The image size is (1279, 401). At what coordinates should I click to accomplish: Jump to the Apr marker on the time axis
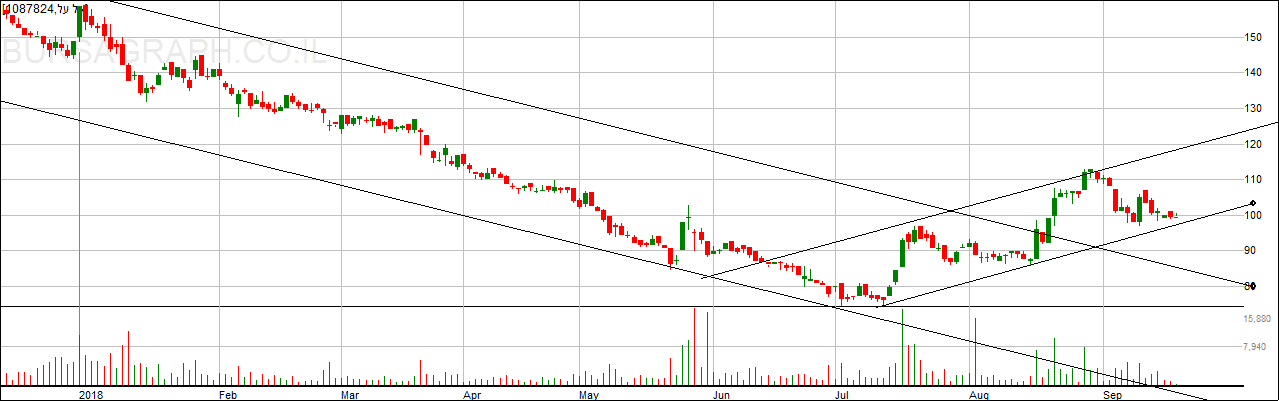(473, 394)
